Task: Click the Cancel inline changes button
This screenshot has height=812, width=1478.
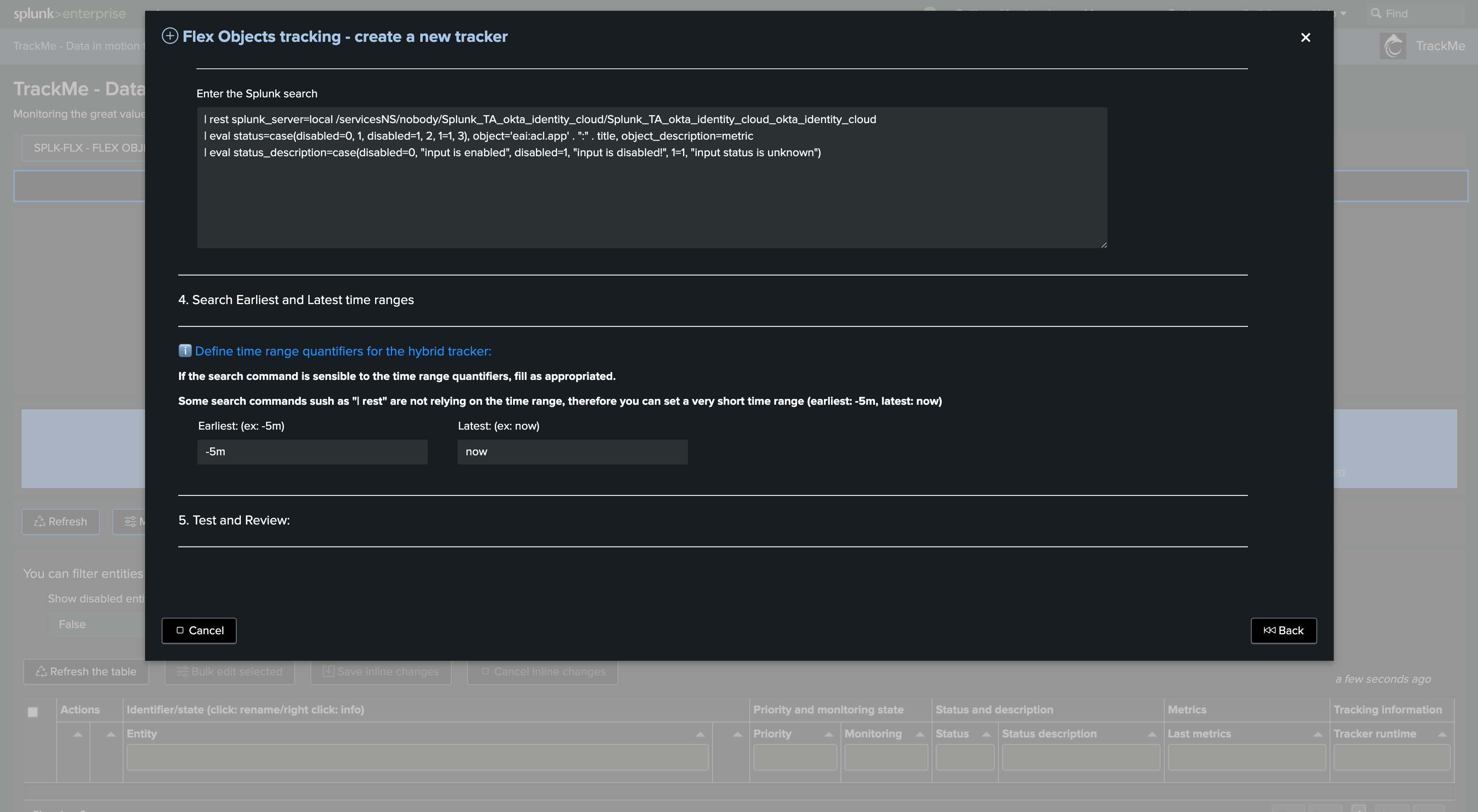Action: click(x=542, y=672)
